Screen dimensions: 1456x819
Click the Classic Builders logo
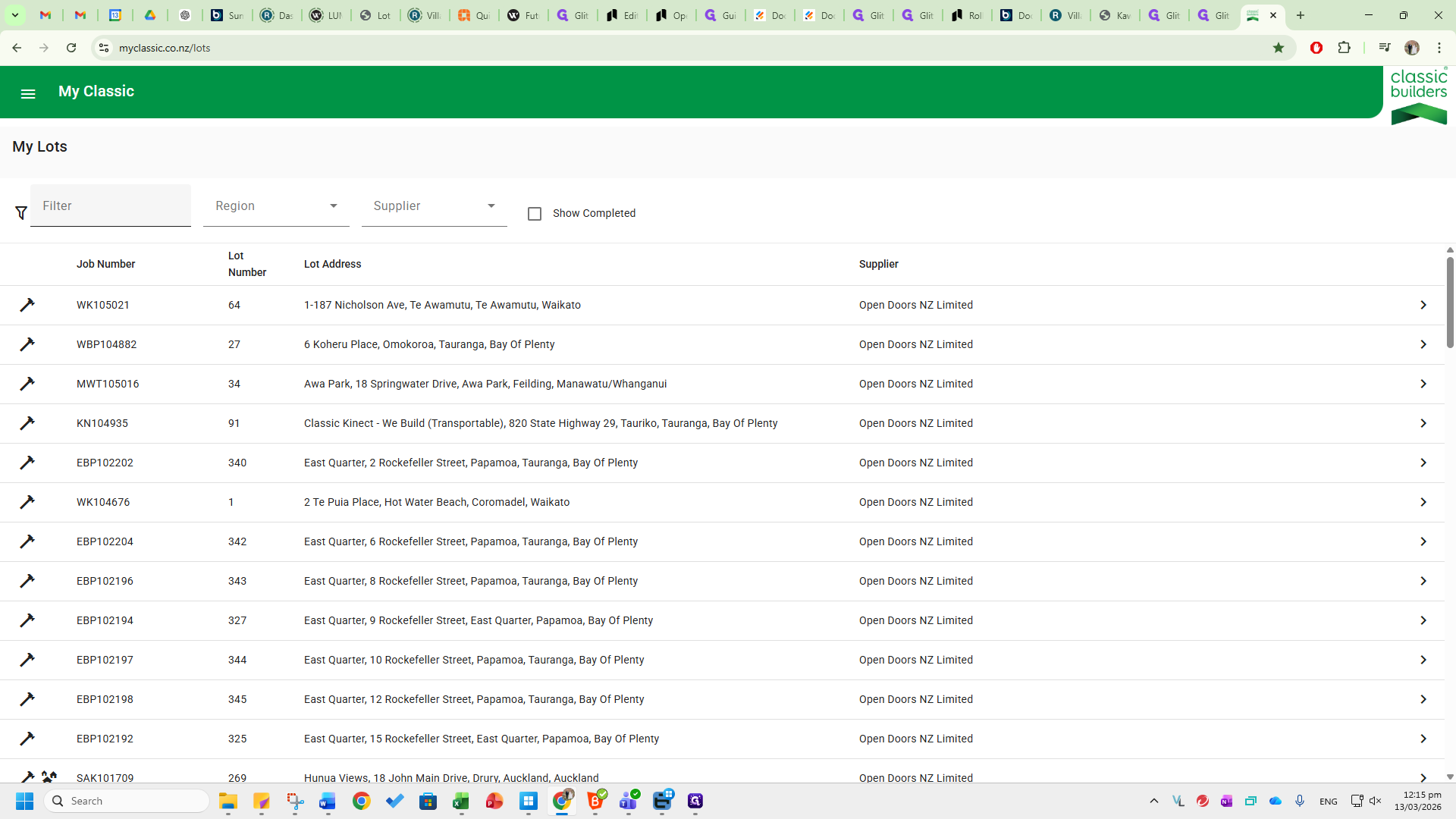point(1418,96)
